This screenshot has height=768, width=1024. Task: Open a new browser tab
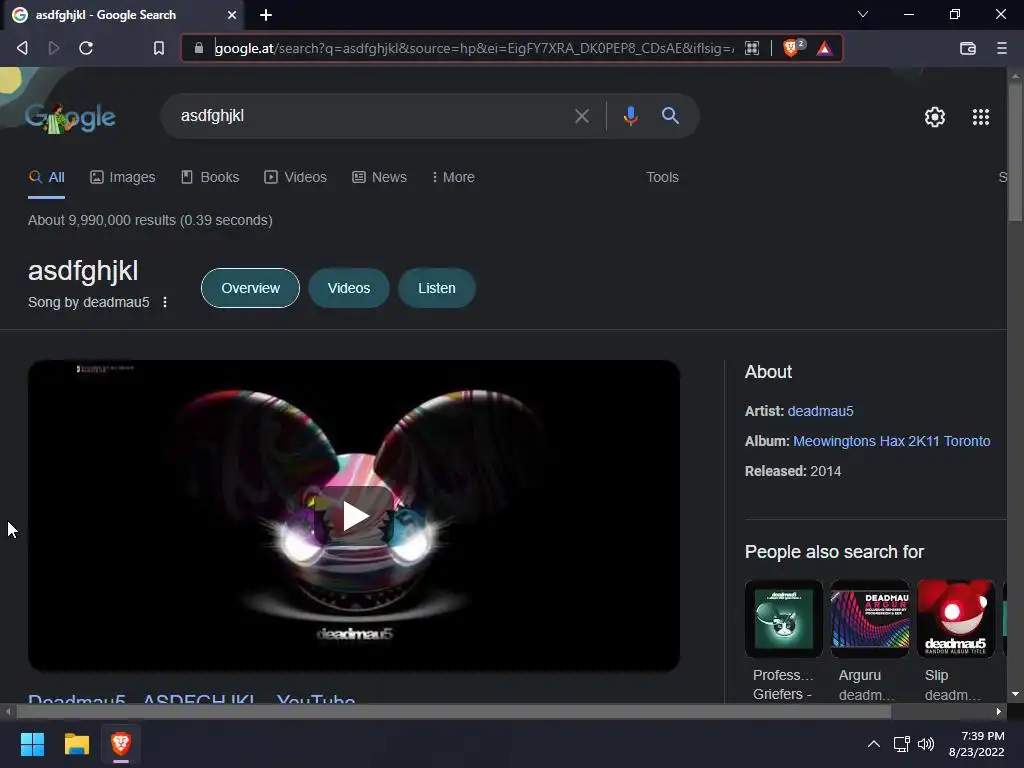[266, 14]
